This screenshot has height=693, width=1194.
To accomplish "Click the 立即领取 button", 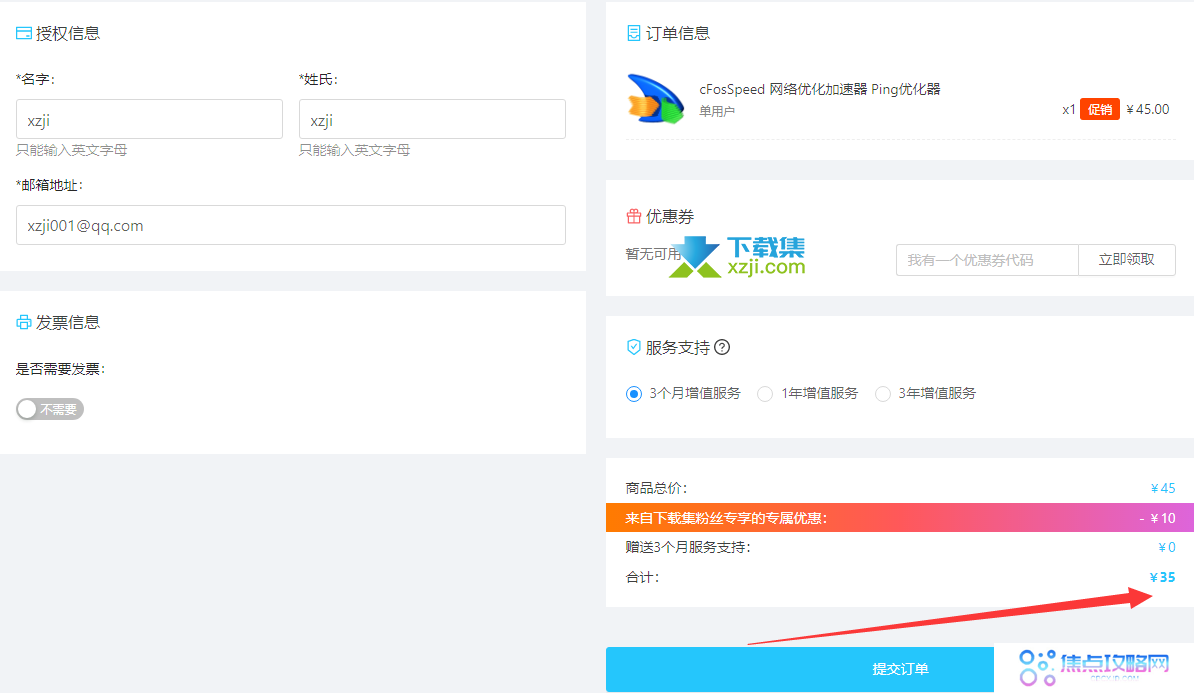I will click(1126, 260).
